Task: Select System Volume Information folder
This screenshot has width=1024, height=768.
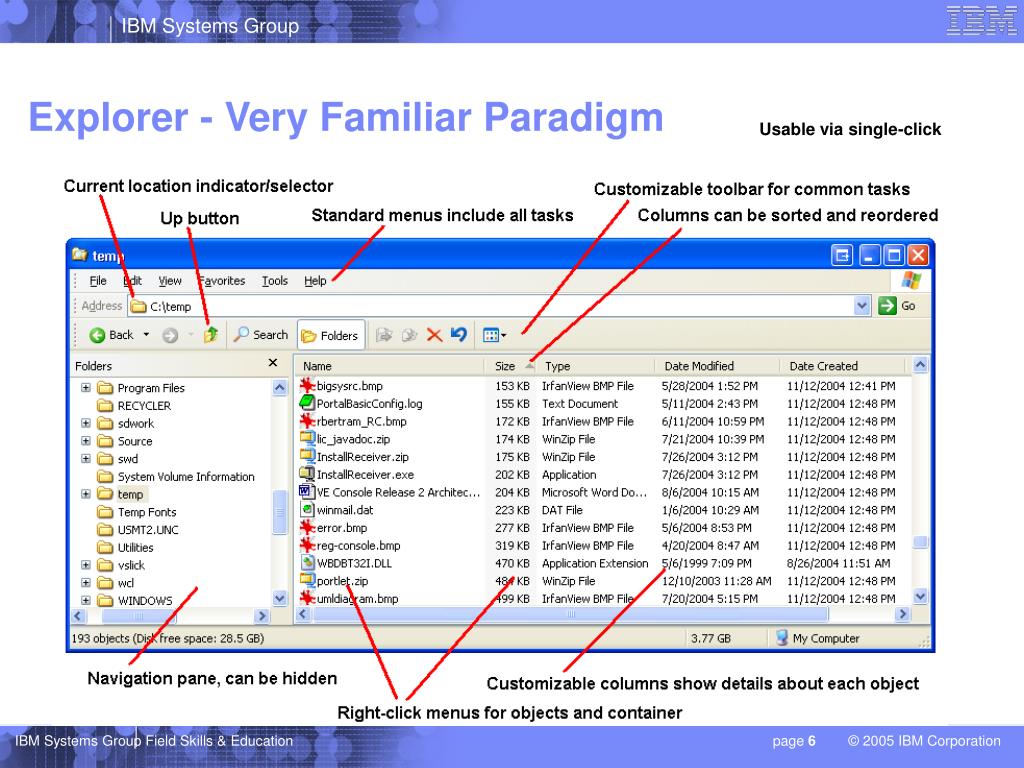Action: pos(176,477)
